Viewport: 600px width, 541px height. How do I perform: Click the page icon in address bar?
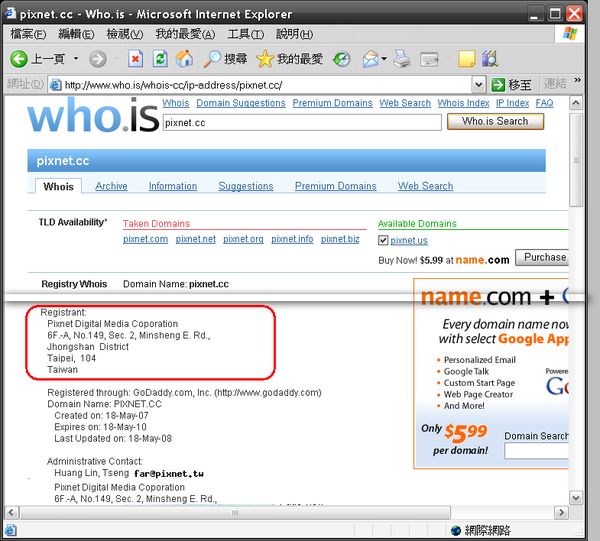(x=55, y=85)
